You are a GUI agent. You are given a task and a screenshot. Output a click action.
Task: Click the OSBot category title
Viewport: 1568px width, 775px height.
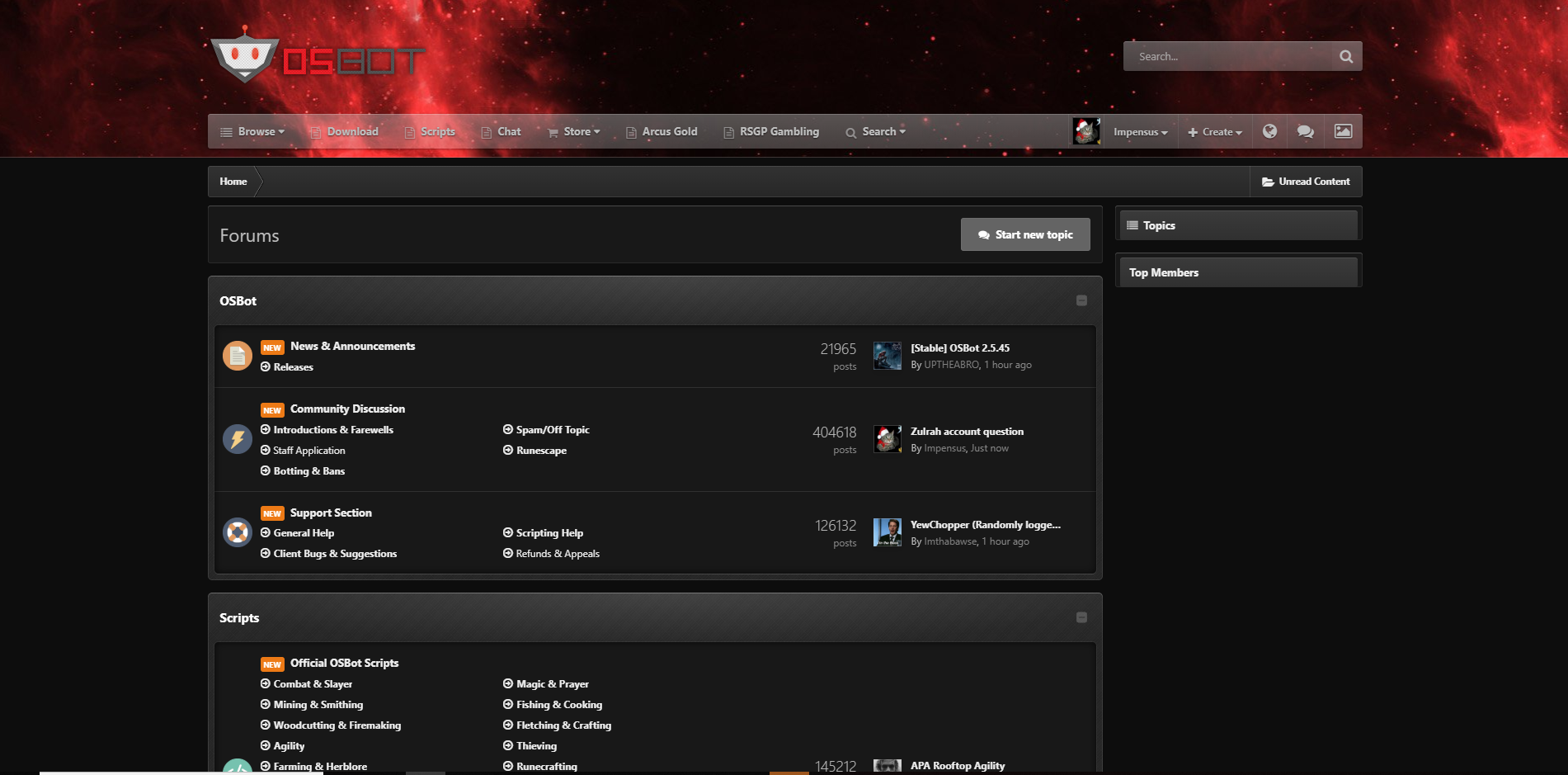click(x=238, y=301)
